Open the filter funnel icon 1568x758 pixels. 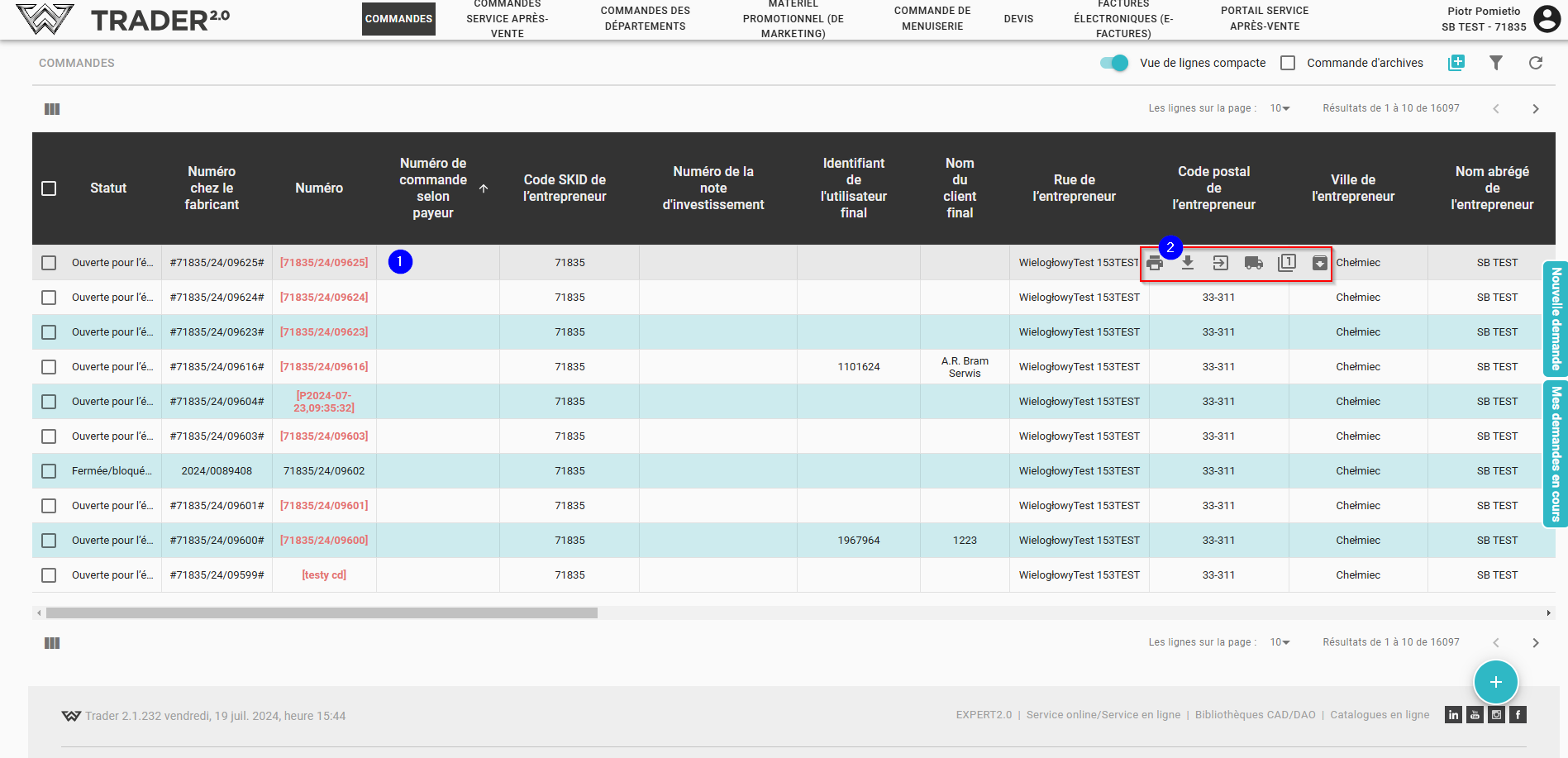click(1496, 63)
